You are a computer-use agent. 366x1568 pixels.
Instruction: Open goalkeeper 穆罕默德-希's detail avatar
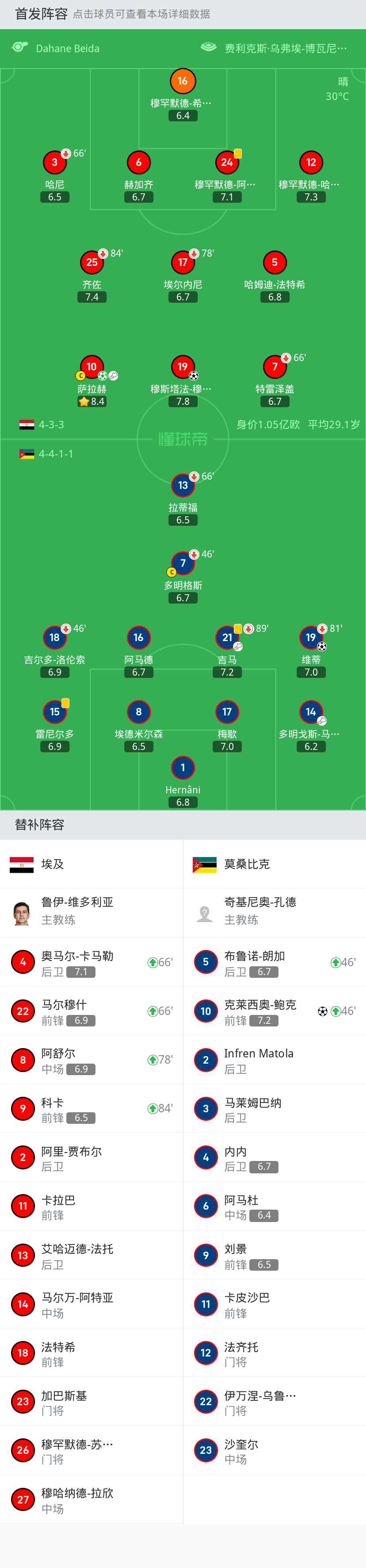[183, 81]
